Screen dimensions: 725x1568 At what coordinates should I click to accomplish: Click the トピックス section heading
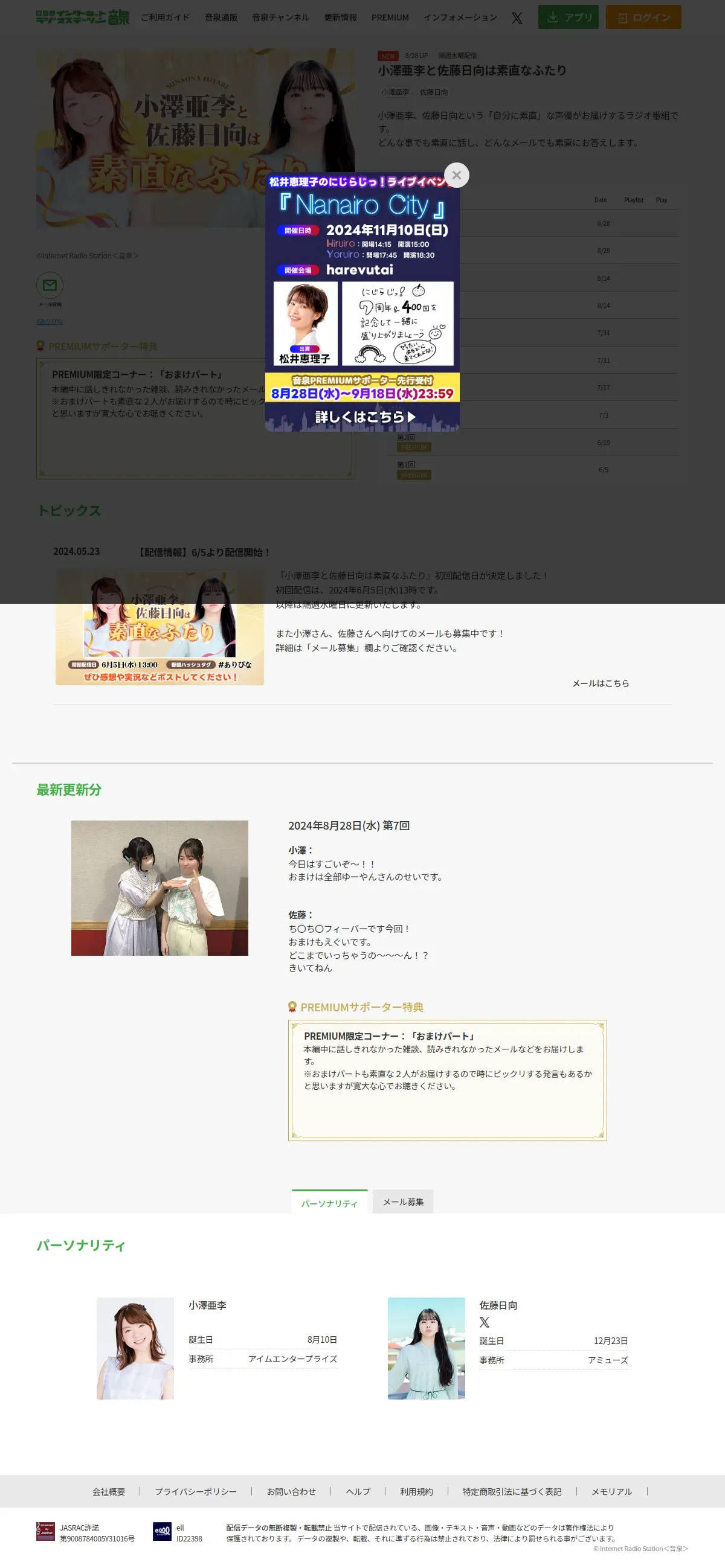click(x=69, y=510)
